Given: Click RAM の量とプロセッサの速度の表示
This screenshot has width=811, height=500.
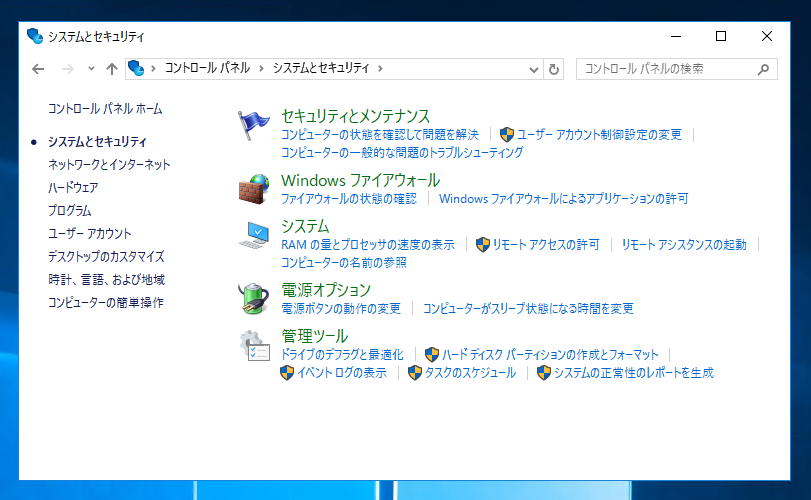Looking at the screenshot, I should point(368,245).
